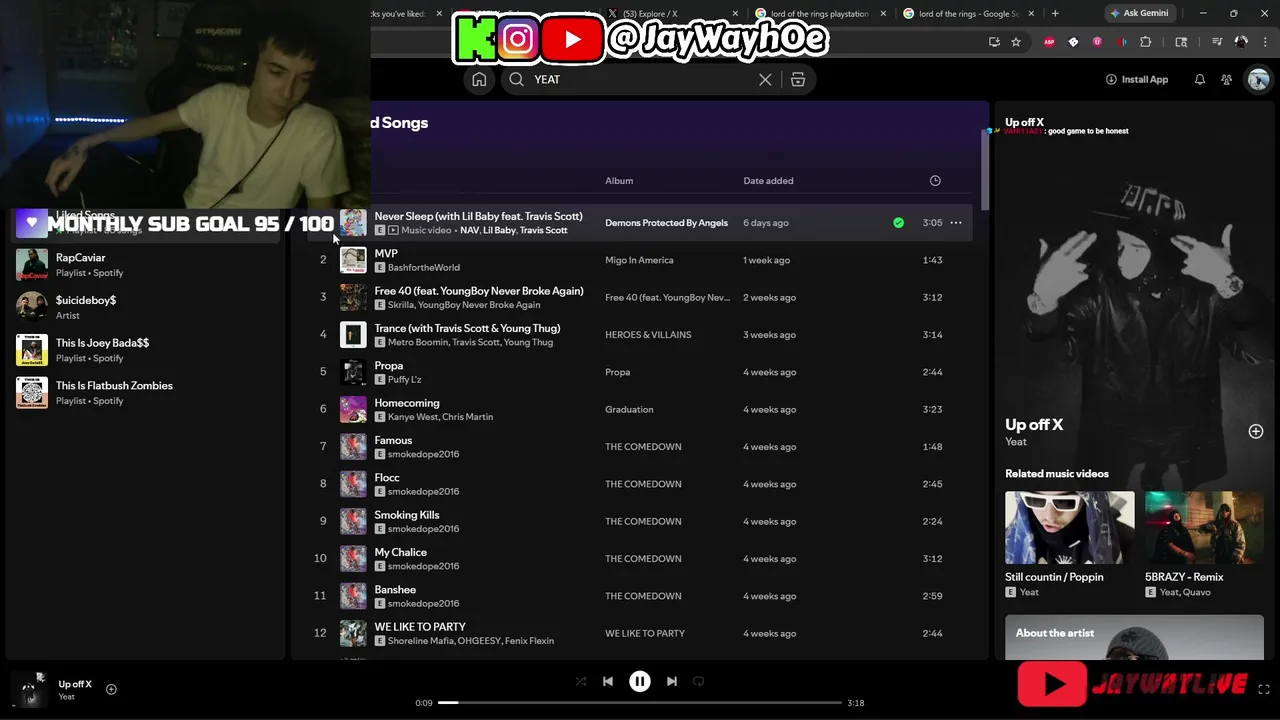The width and height of the screenshot is (1280, 720).
Task: Go back to previous track
Action: (x=608, y=681)
